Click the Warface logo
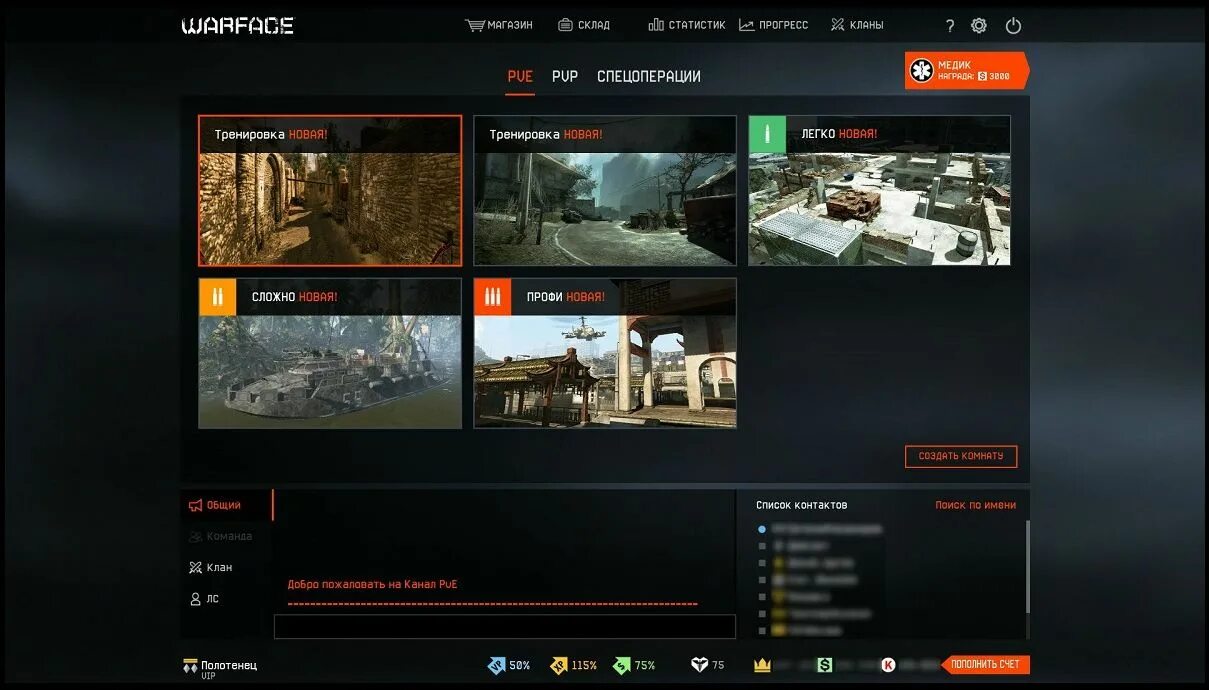The width and height of the screenshot is (1209, 690). [238, 26]
